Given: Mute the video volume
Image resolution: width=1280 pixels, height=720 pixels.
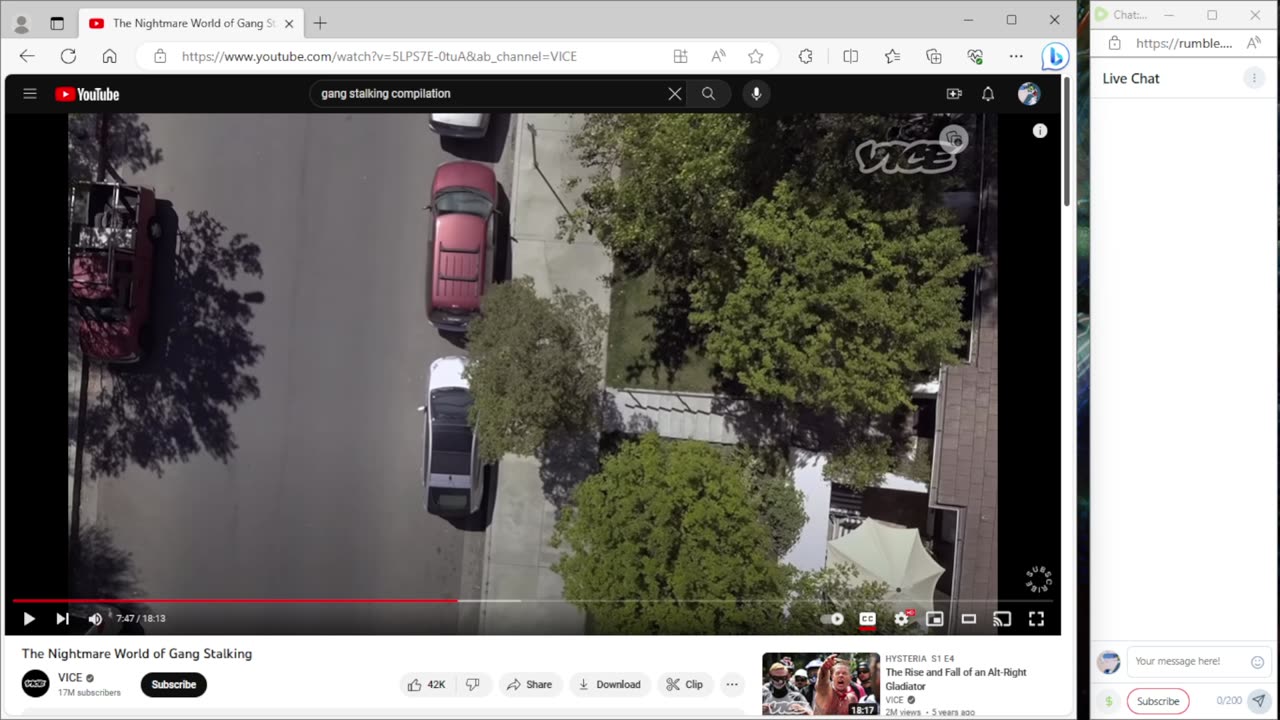Looking at the screenshot, I should click(95, 619).
